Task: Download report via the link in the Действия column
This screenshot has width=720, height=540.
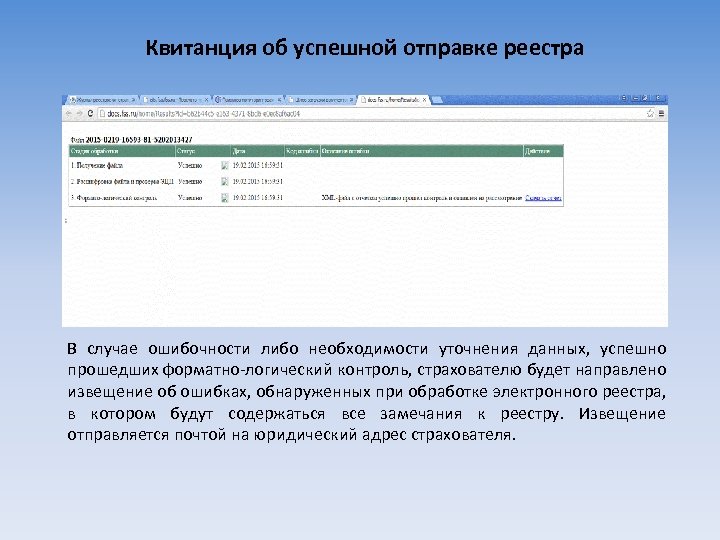Action: 543,198
